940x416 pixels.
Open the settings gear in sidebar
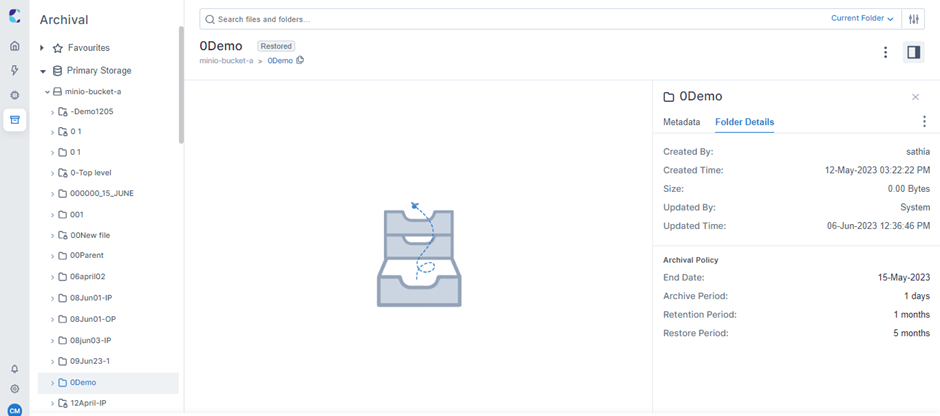(x=15, y=388)
